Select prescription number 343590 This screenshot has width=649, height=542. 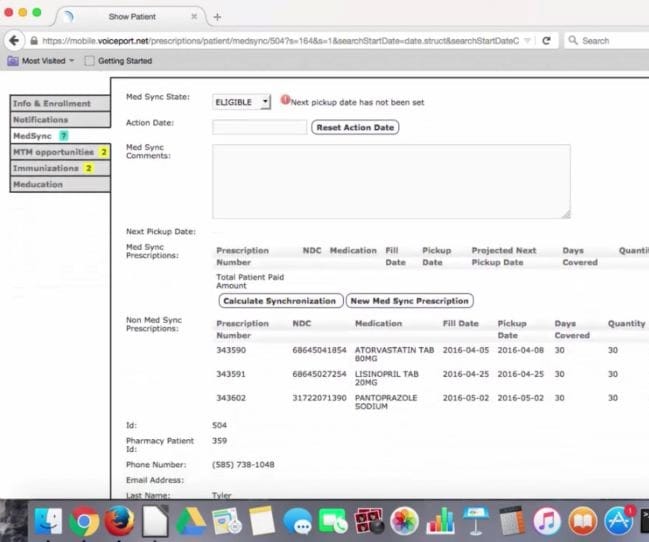point(231,350)
